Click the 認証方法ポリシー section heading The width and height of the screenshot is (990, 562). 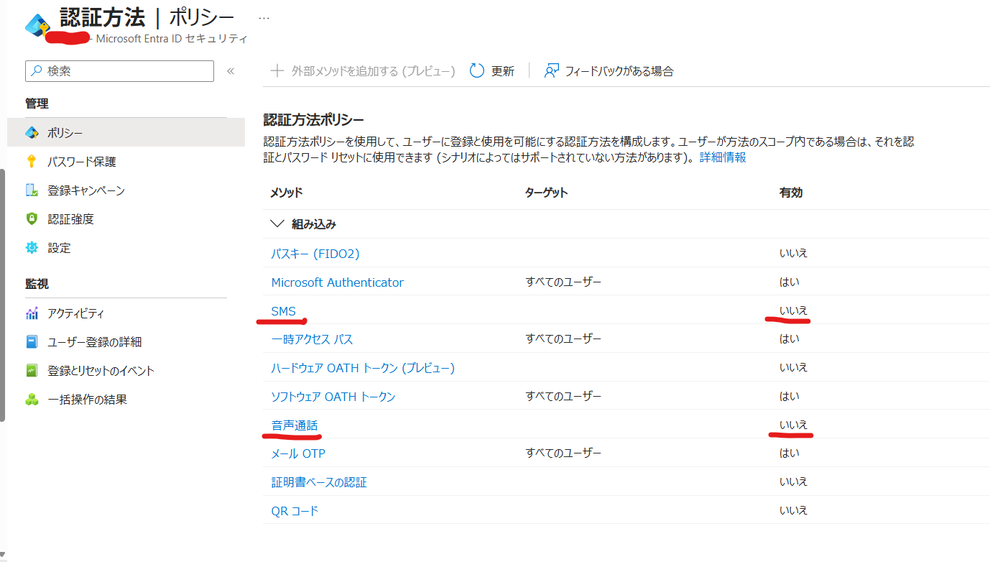point(313,119)
